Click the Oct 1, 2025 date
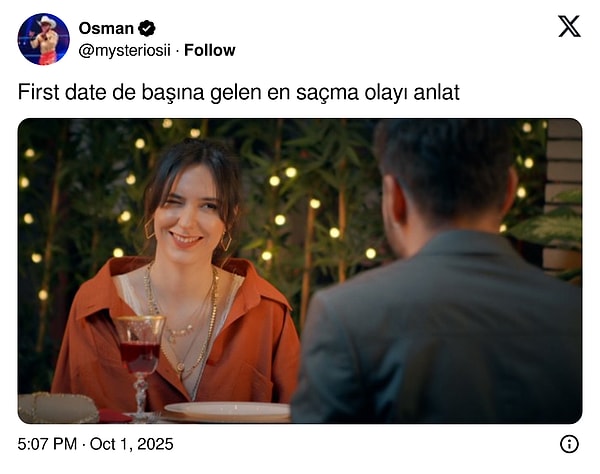The image size is (600, 474). (x=131, y=444)
